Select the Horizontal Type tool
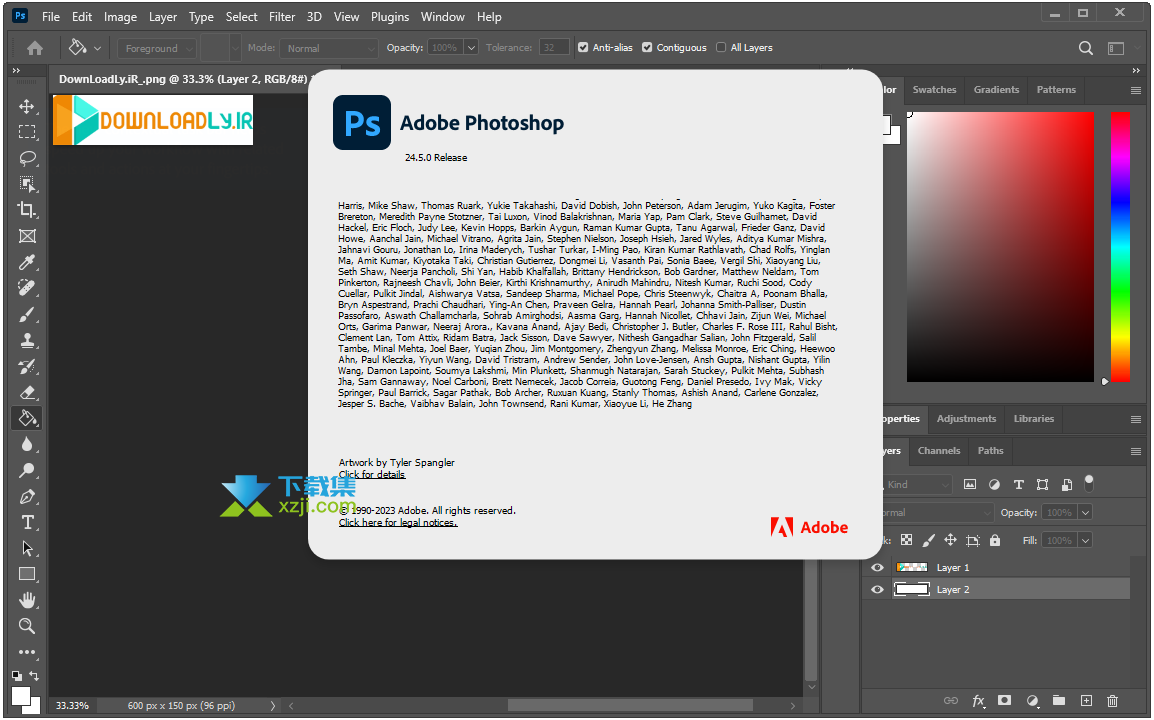 pos(27,523)
